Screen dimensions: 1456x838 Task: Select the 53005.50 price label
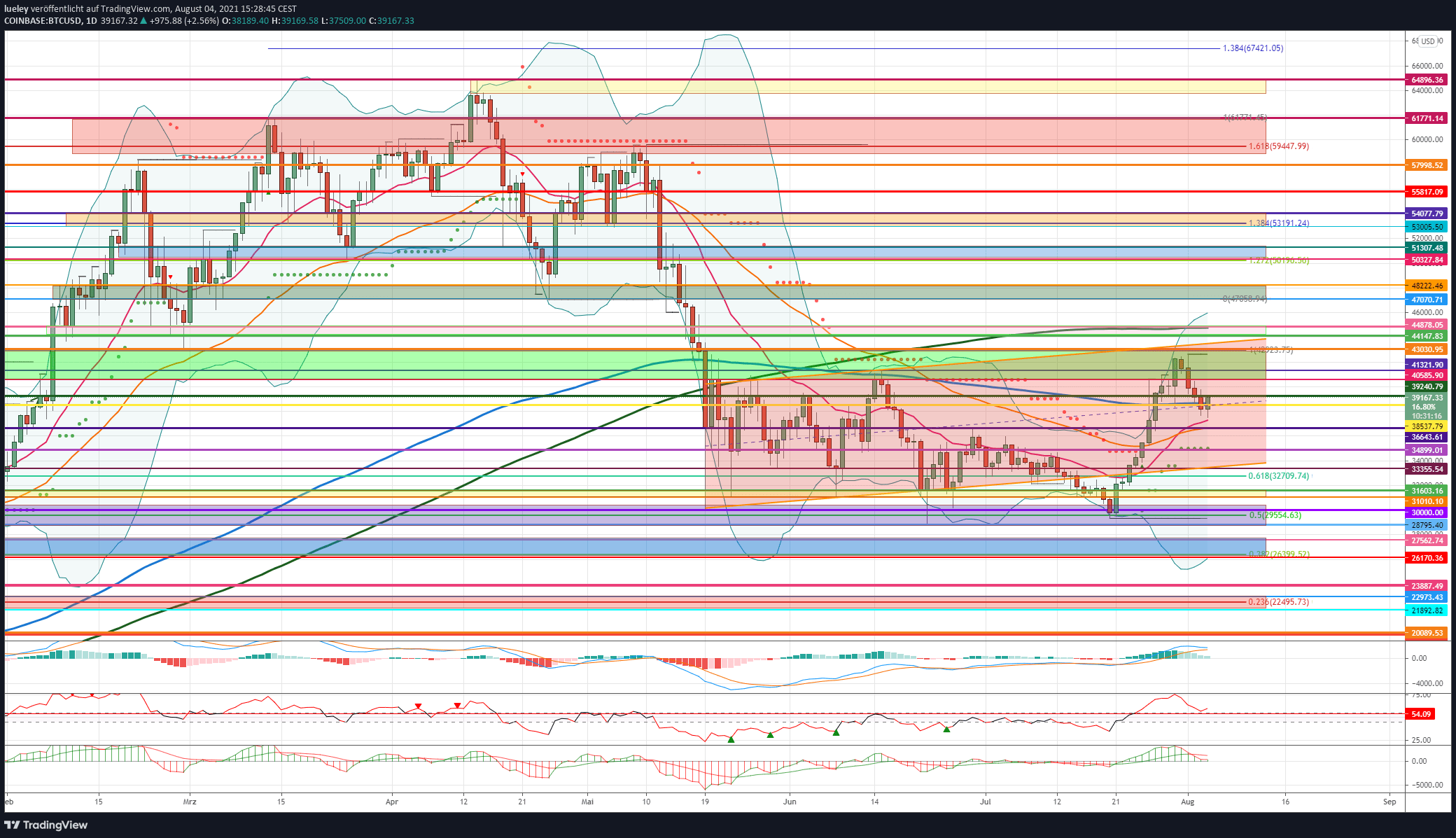(x=1427, y=227)
